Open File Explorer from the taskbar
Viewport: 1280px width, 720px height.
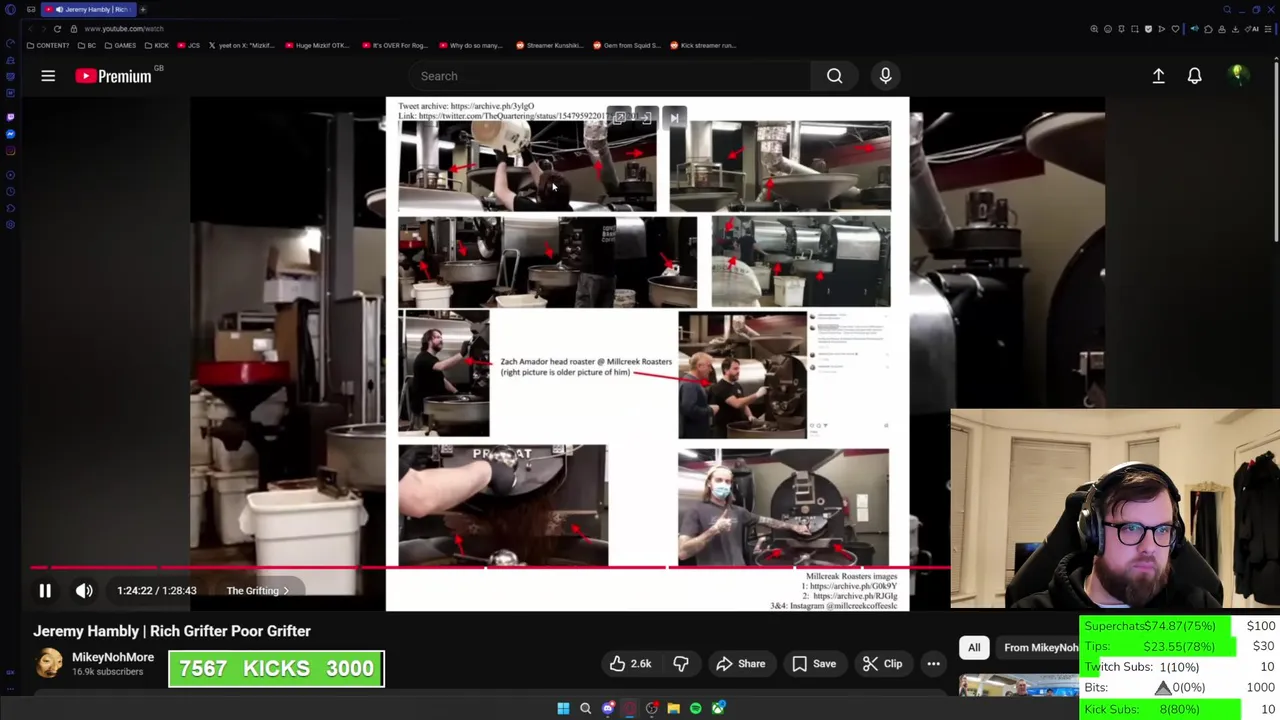point(673,708)
